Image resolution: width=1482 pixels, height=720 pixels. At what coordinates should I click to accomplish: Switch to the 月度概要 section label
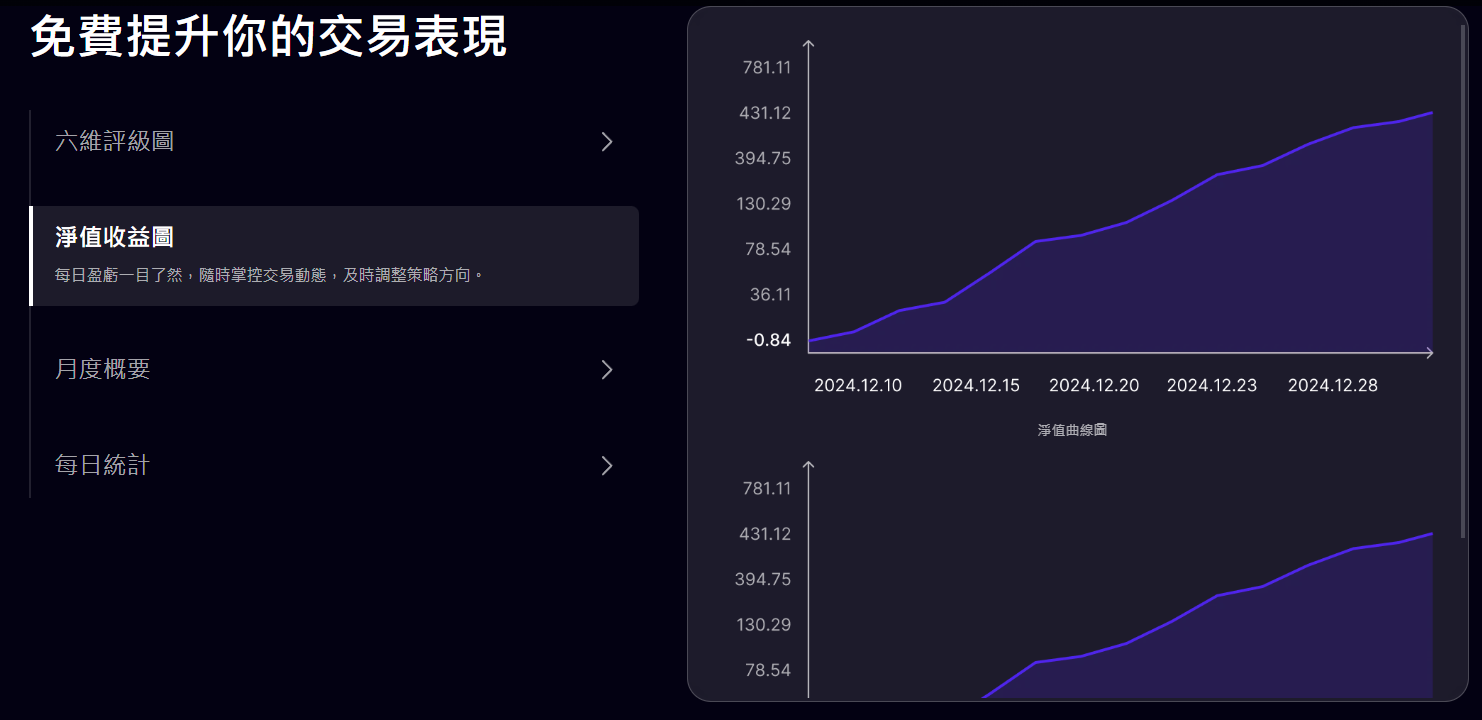103,369
